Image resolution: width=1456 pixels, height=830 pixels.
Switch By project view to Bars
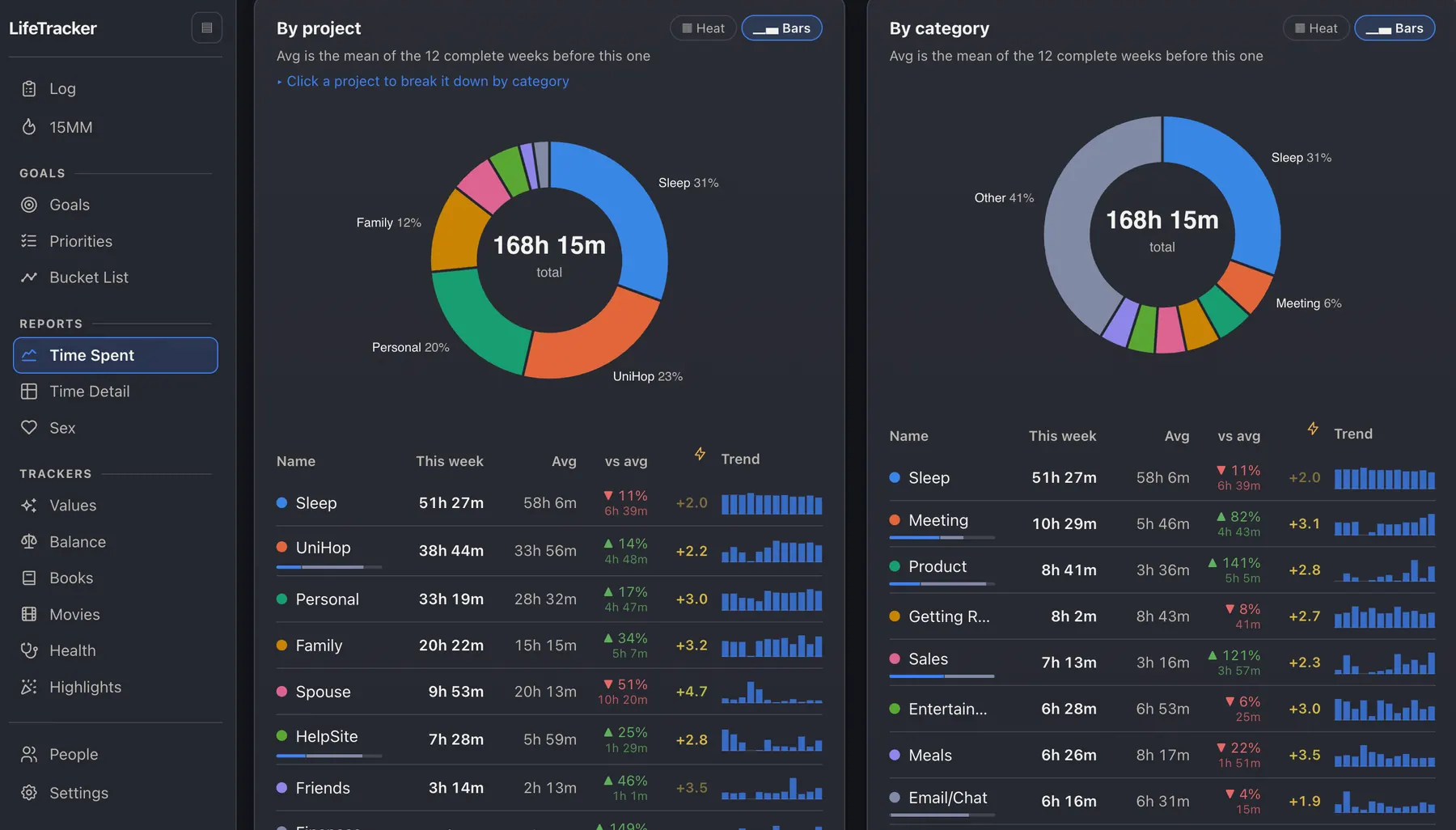[x=781, y=28]
